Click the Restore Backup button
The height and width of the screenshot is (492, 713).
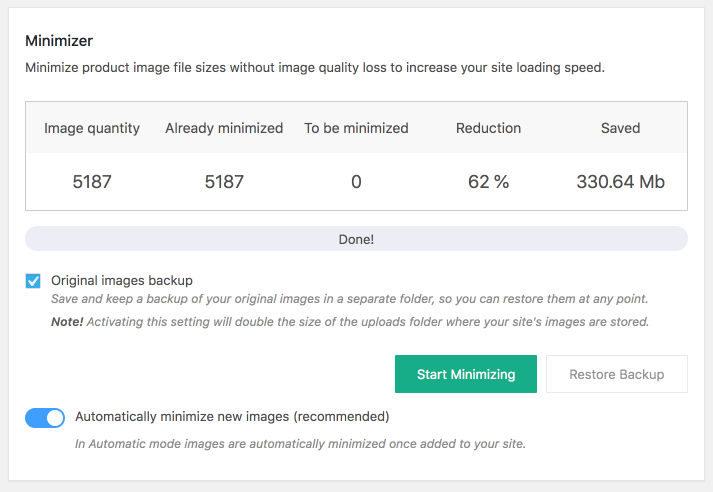pos(616,374)
